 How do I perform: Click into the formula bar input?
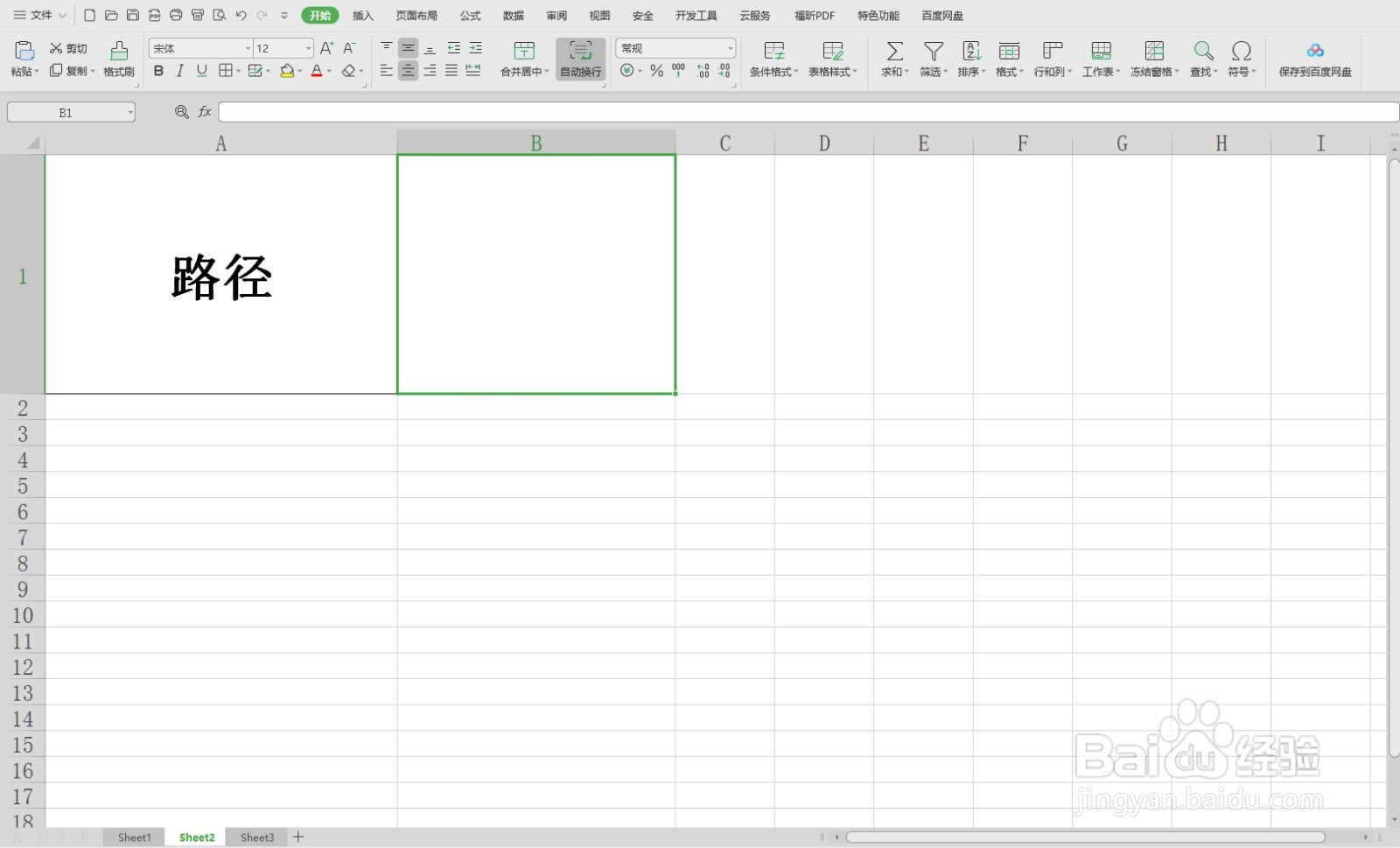[808, 112]
